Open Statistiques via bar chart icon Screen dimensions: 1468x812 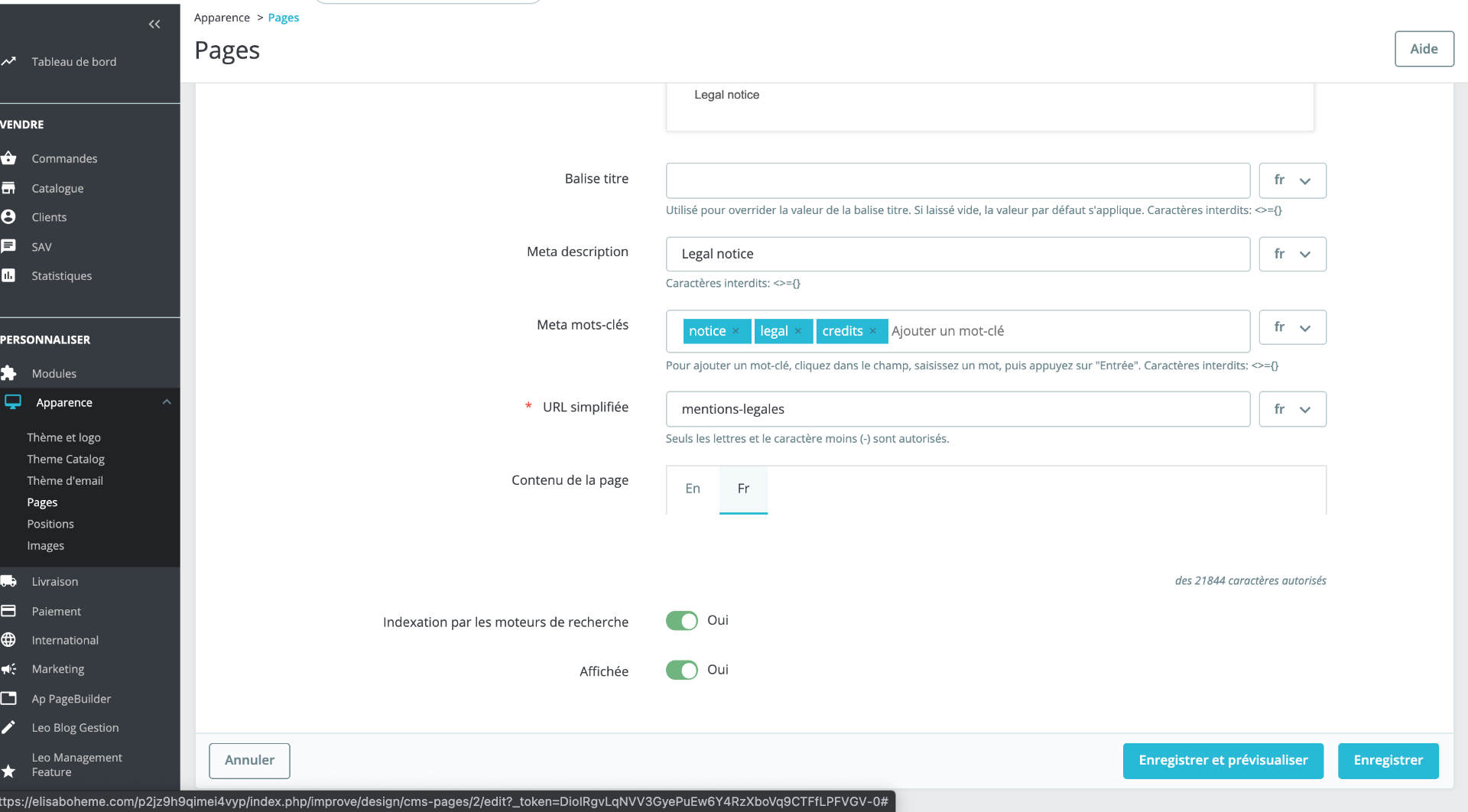pos(8,275)
